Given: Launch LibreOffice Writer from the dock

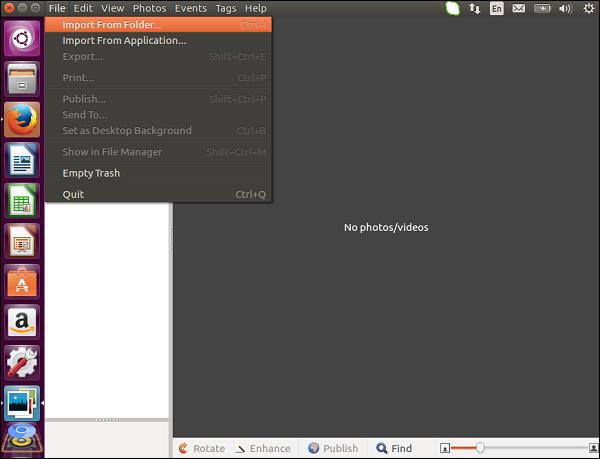Looking at the screenshot, I should point(21,159).
